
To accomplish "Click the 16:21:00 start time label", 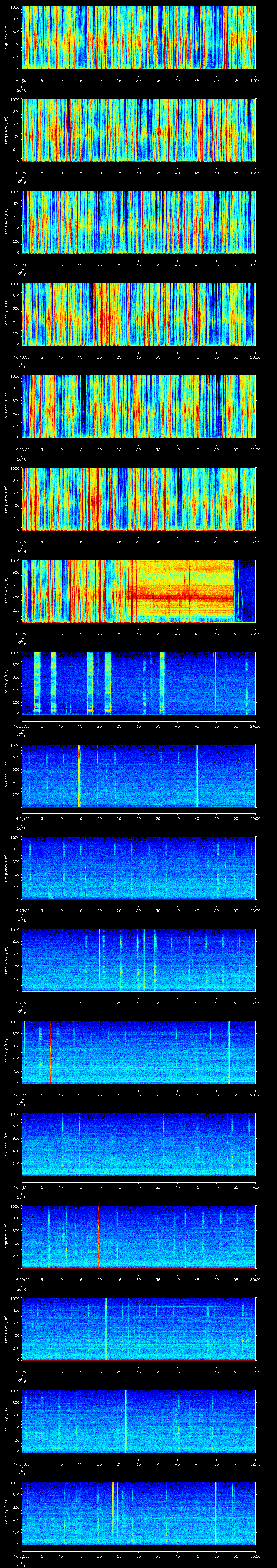I will pyautogui.click(x=21, y=542).
